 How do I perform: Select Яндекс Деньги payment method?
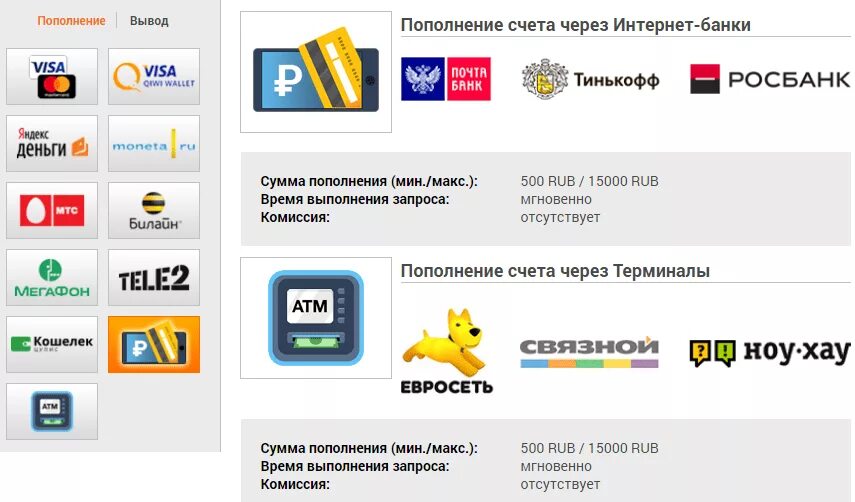(x=52, y=143)
